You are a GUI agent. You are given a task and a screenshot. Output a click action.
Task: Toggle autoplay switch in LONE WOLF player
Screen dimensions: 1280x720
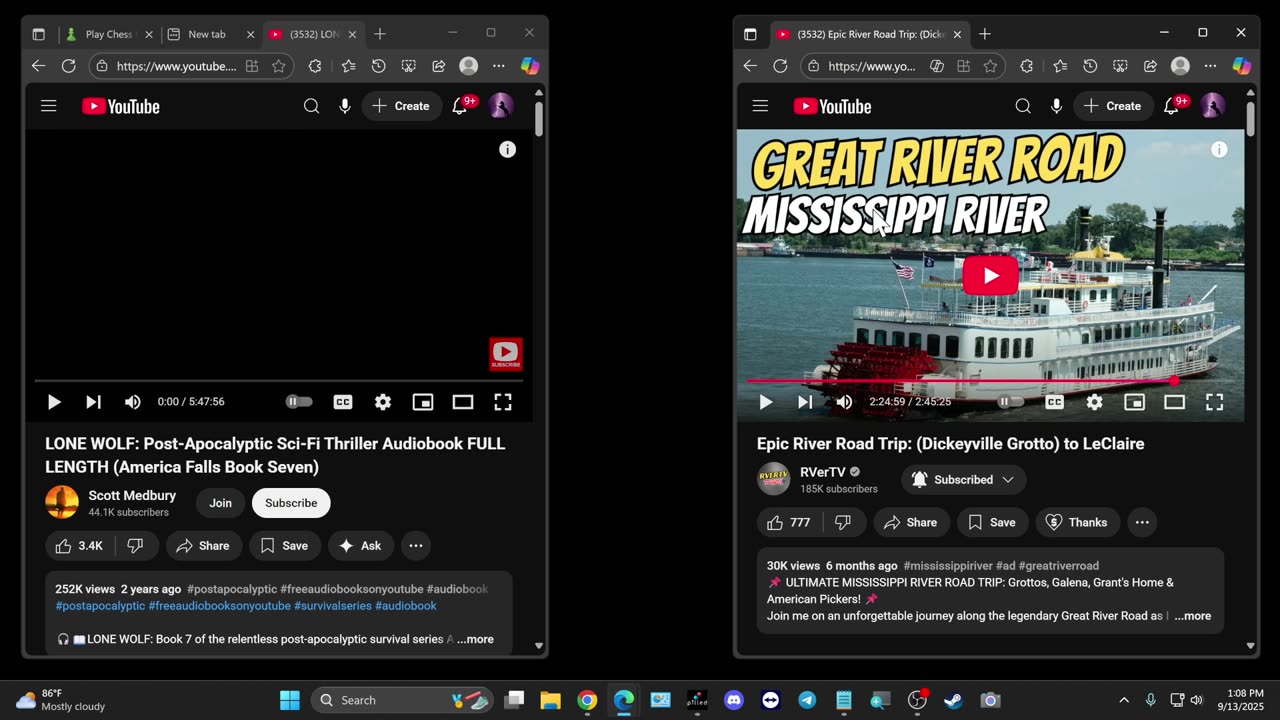tap(299, 402)
